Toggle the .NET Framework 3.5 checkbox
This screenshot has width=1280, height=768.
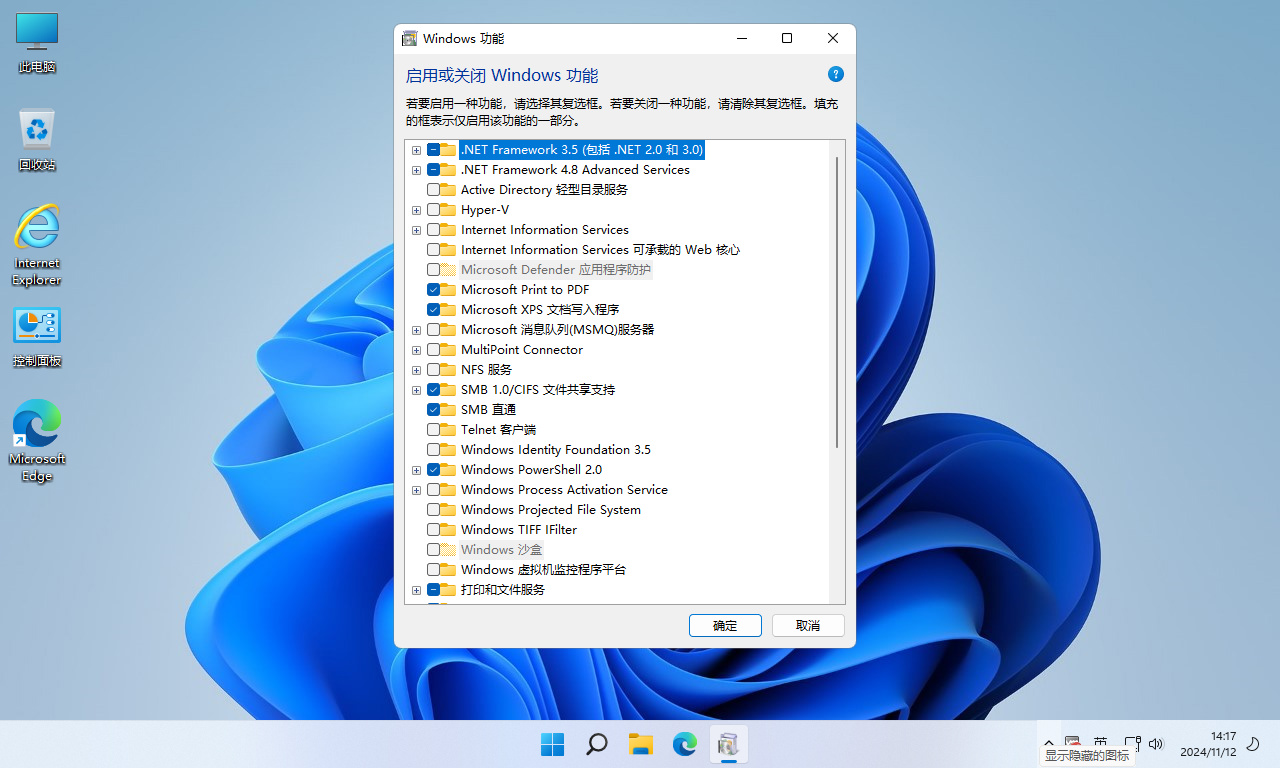pos(433,150)
